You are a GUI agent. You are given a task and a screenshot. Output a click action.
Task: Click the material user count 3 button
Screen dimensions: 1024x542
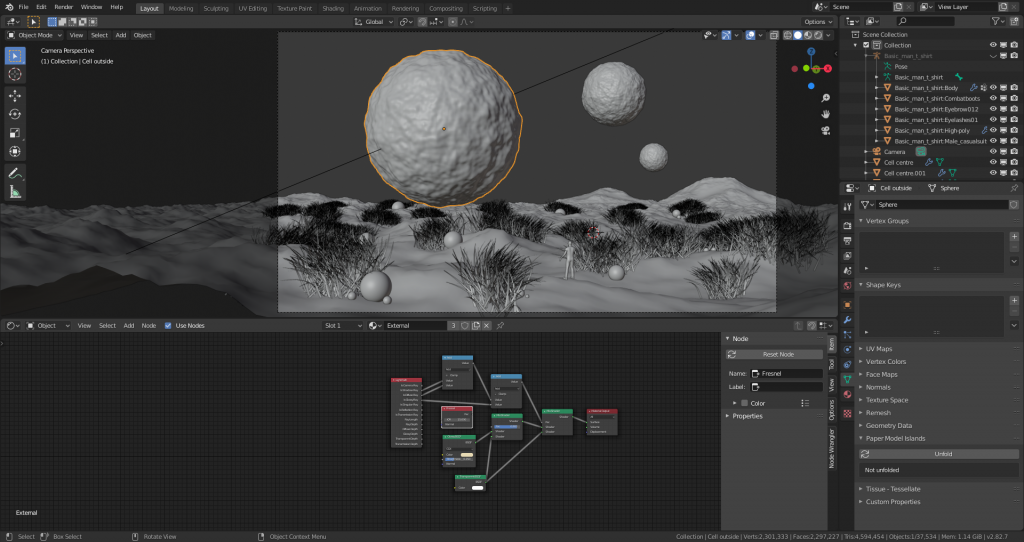click(453, 325)
